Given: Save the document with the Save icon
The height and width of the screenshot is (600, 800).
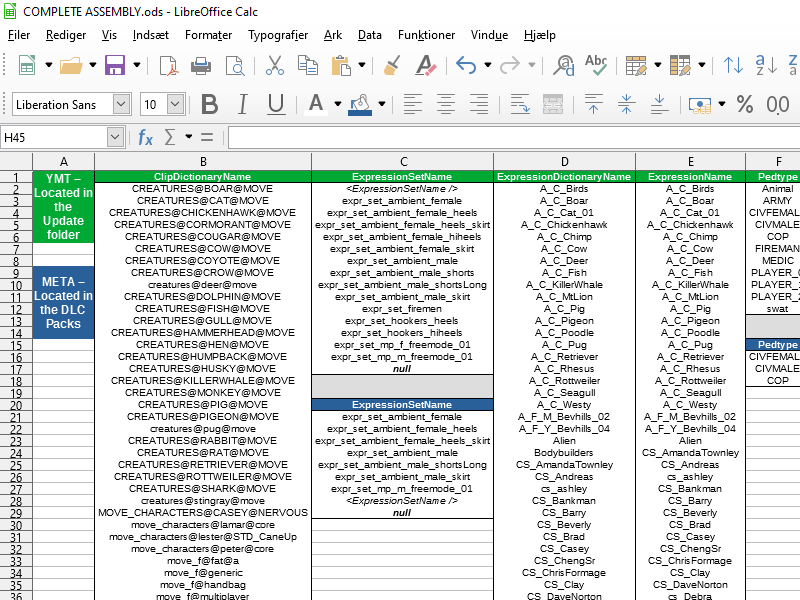Looking at the screenshot, I should [115, 65].
